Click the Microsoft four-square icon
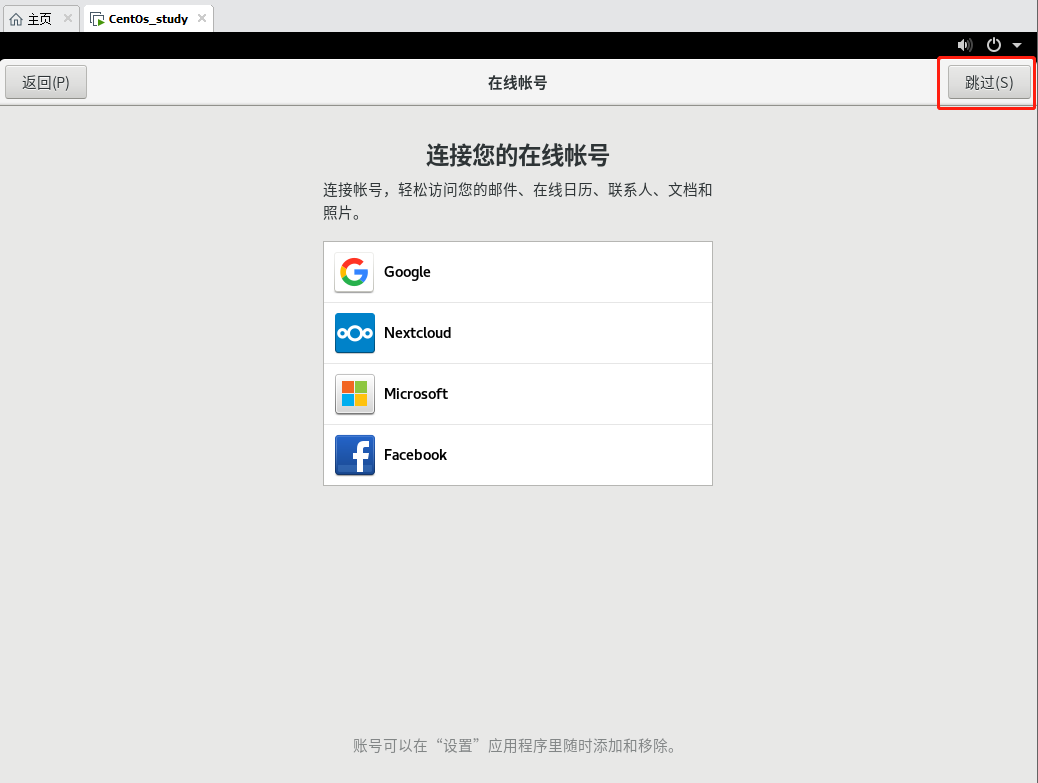The width and height of the screenshot is (1038, 783). (x=354, y=393)
